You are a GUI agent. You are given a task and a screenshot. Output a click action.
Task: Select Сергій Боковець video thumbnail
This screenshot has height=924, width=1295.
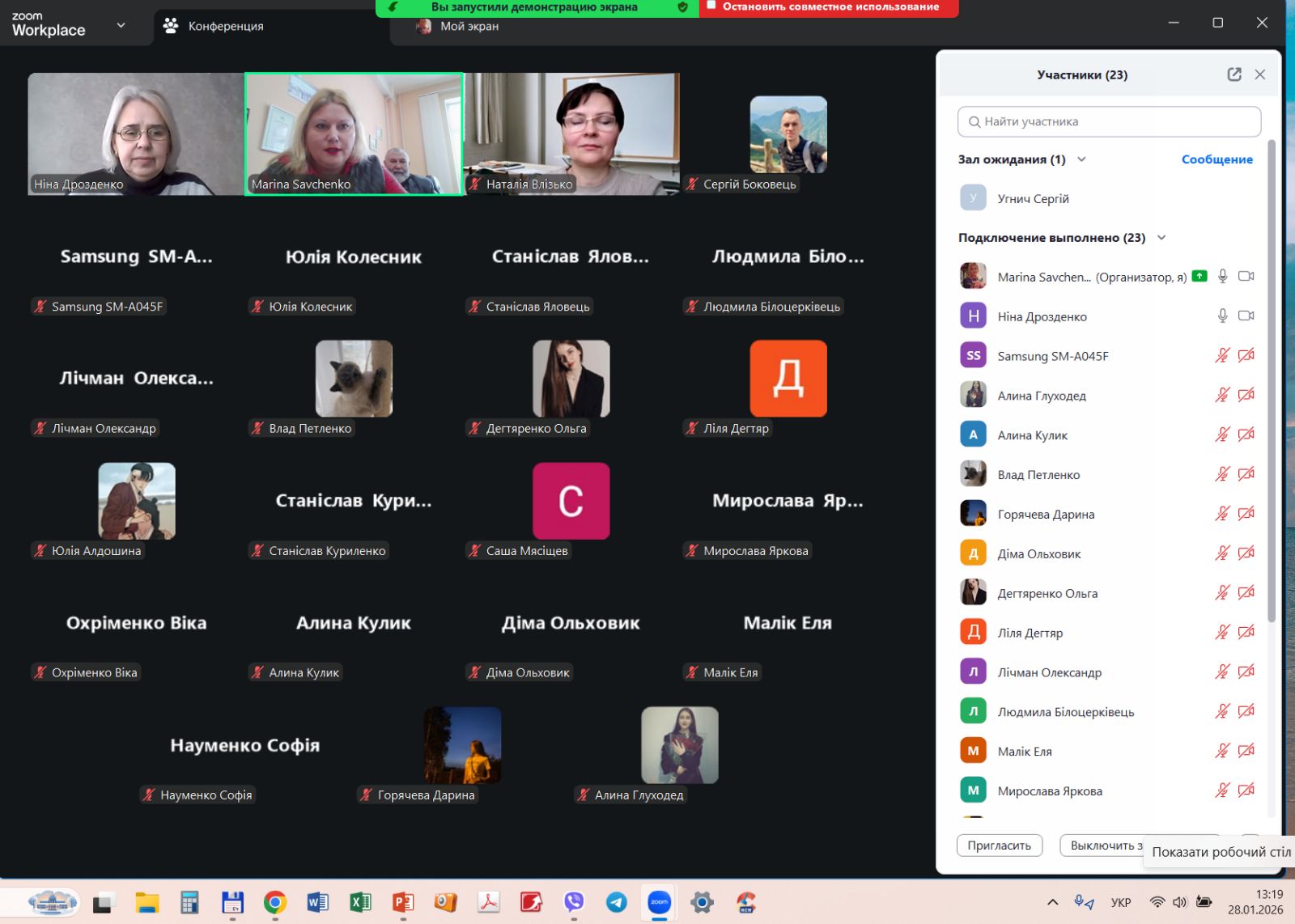coord(788,134)
